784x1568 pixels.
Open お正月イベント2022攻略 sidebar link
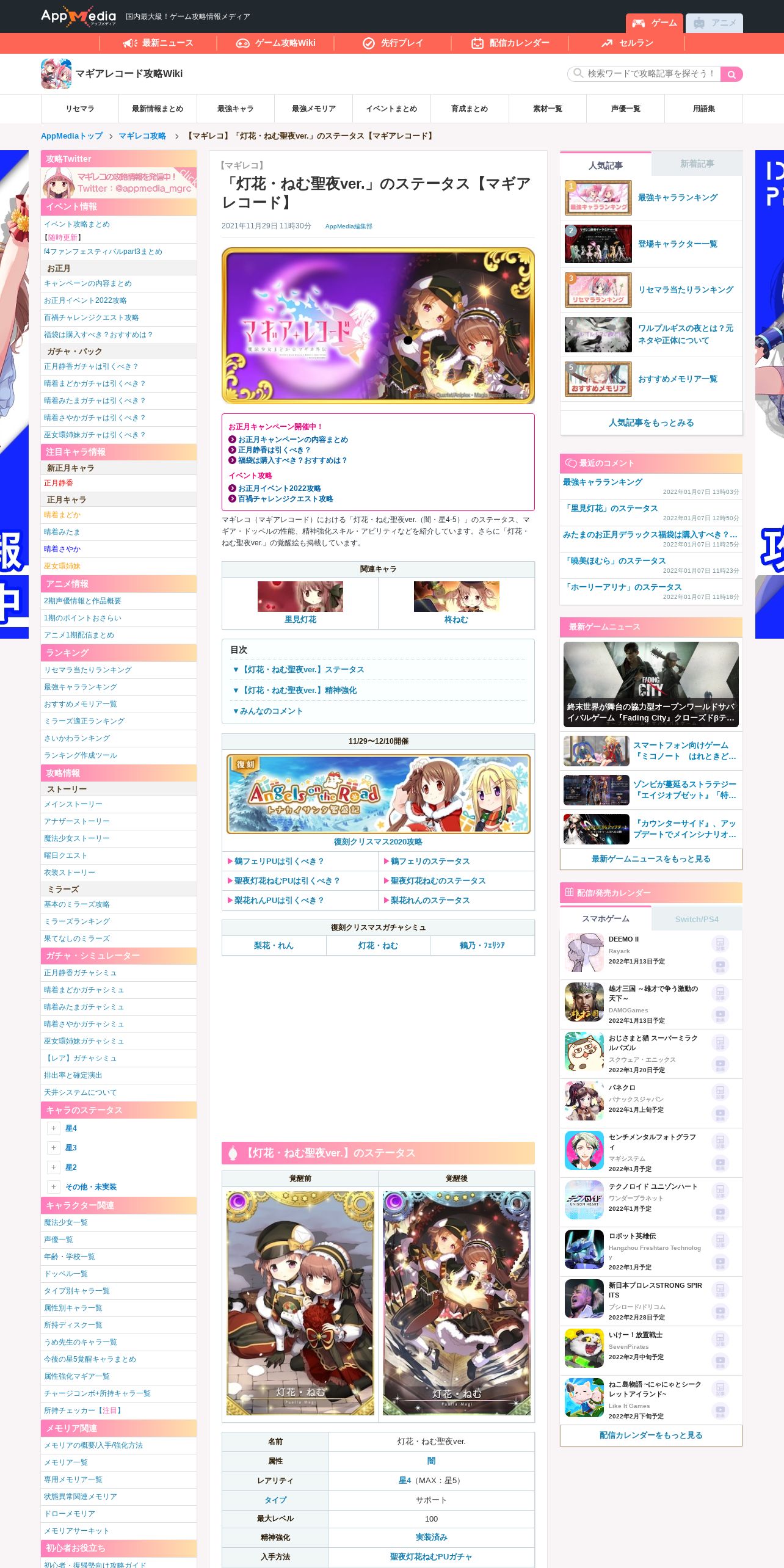click(x=85, y=300)
